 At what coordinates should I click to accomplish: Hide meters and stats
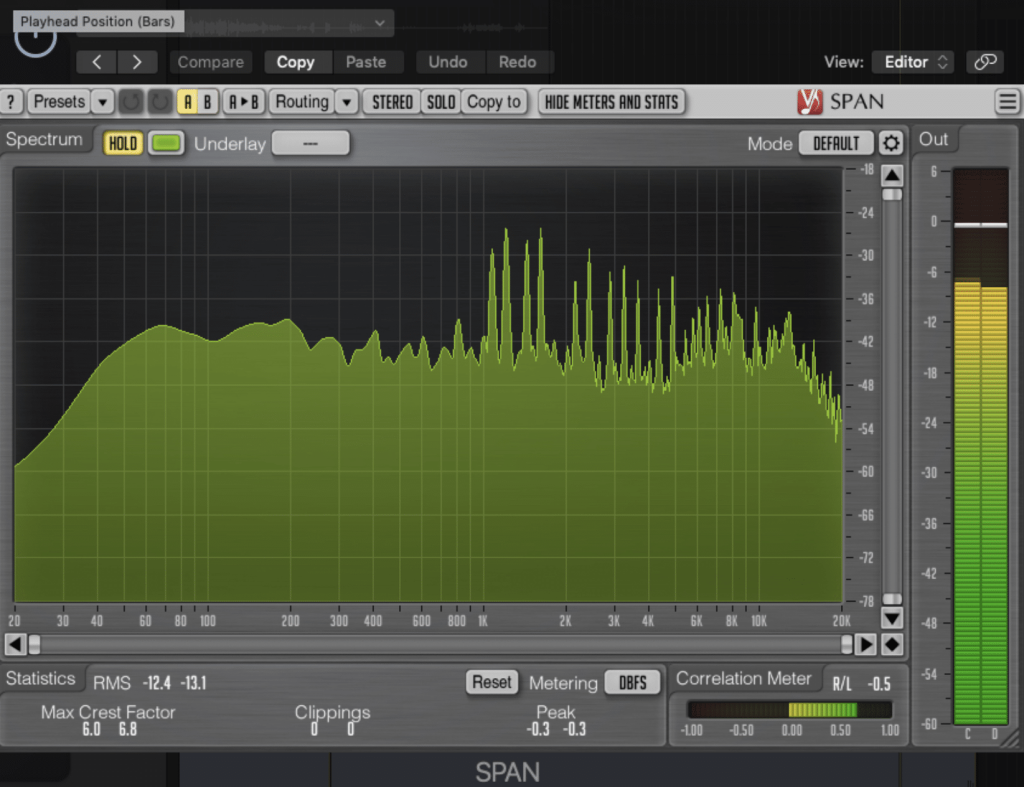click(x=611, y=101)
